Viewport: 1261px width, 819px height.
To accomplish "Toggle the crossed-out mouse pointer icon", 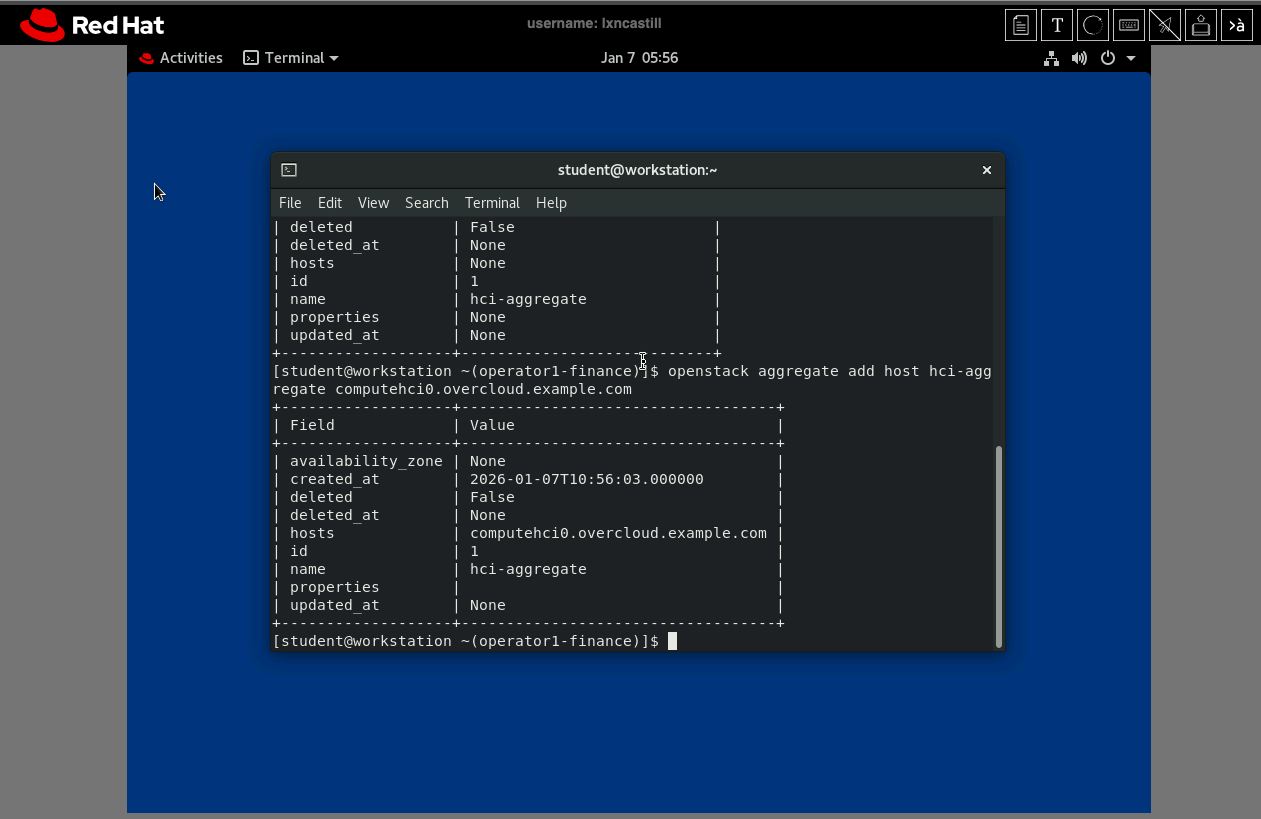I will click(1165, 25).
